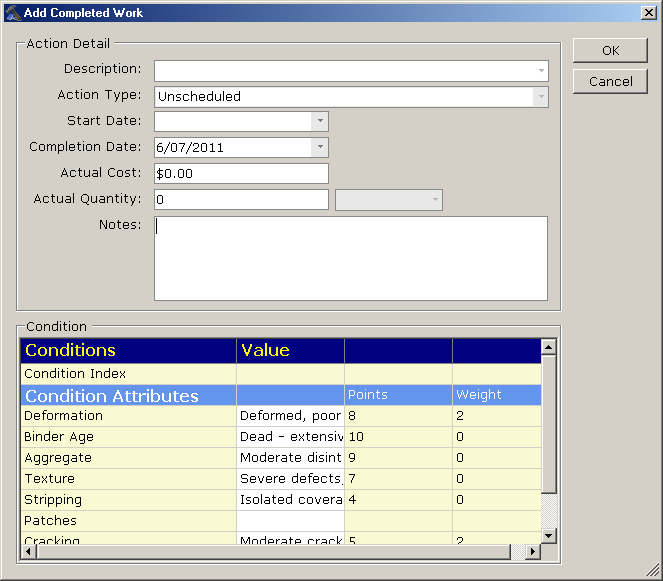The width and height of the screenshot is (663, 581).
Task: Select the Condition Index row
Action: (x=281, y=374)
